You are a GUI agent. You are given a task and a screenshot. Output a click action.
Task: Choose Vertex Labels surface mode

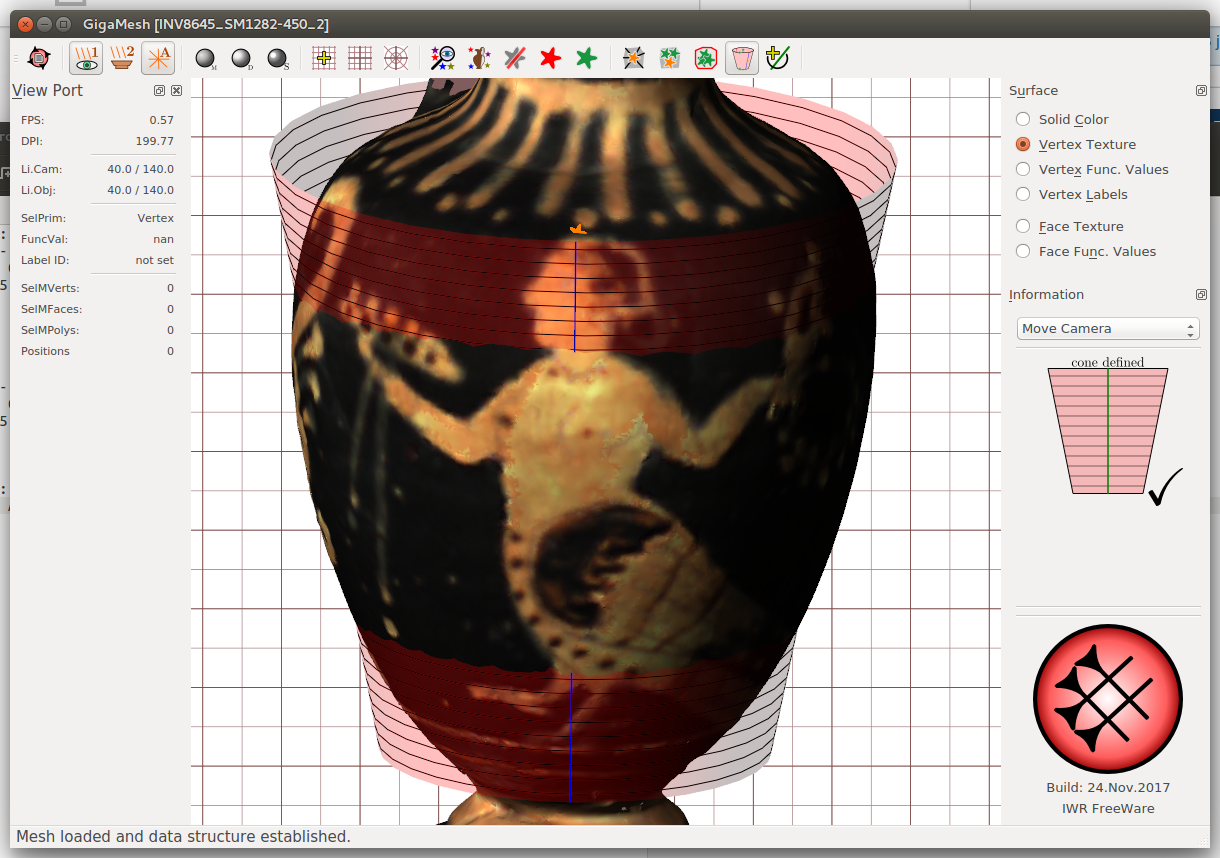[1071, 194]
